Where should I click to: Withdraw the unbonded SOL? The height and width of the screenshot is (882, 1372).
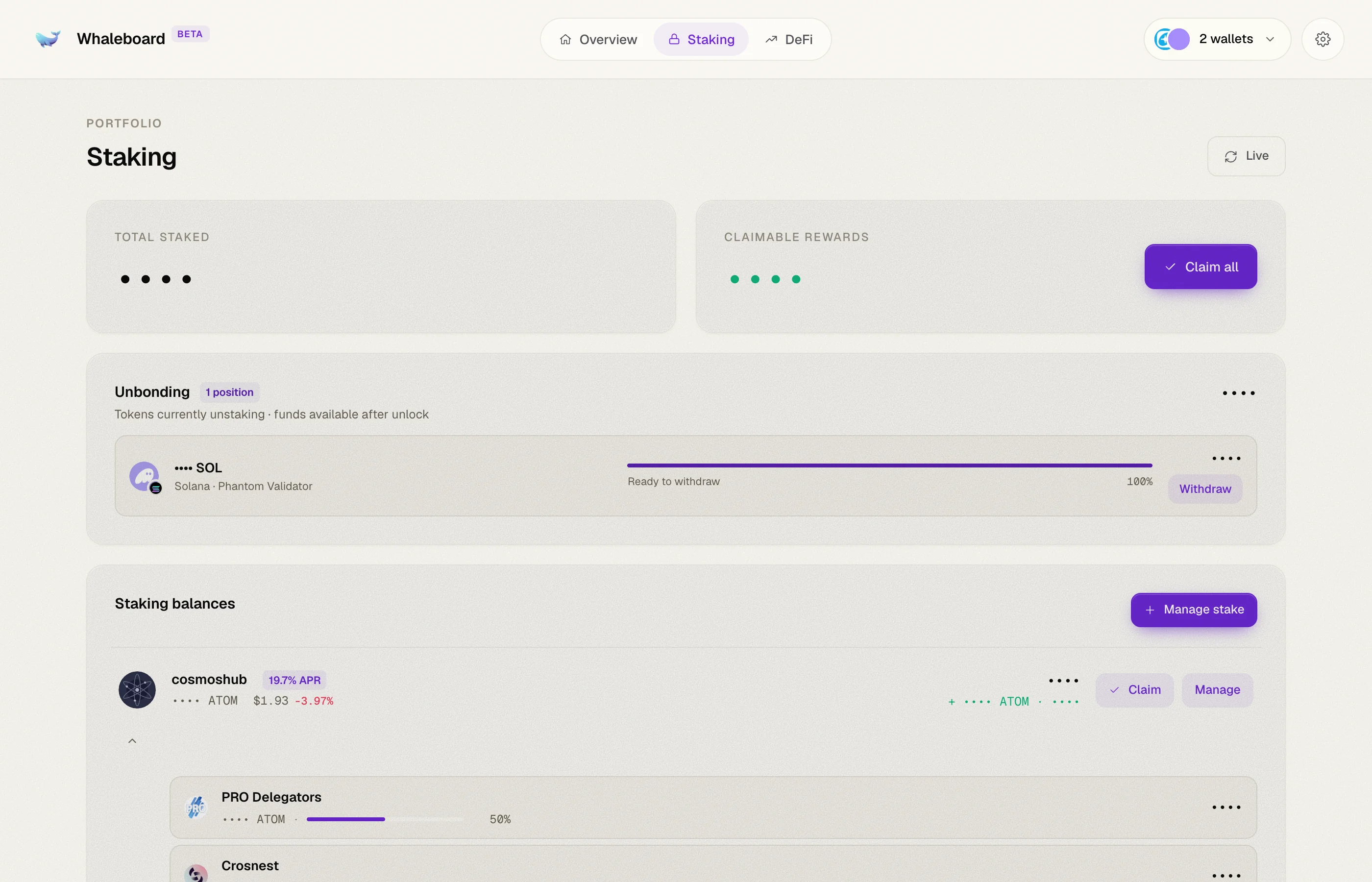click(x=1205, y=489)
